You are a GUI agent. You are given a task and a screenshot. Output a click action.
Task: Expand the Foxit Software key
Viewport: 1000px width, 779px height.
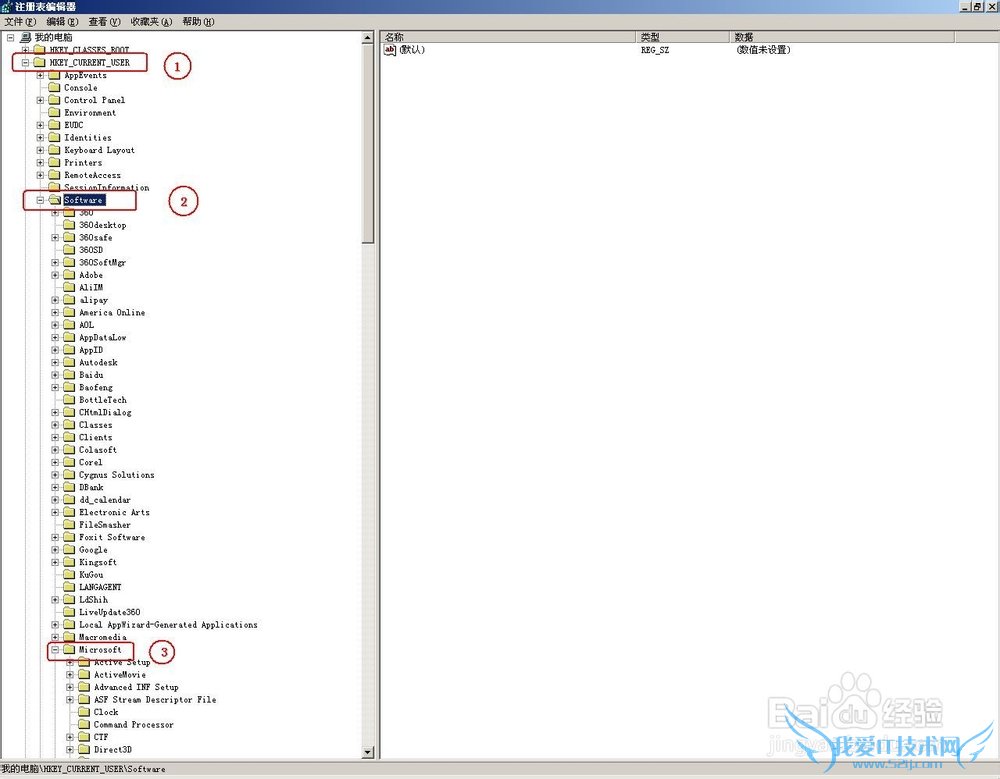(55, 538)
